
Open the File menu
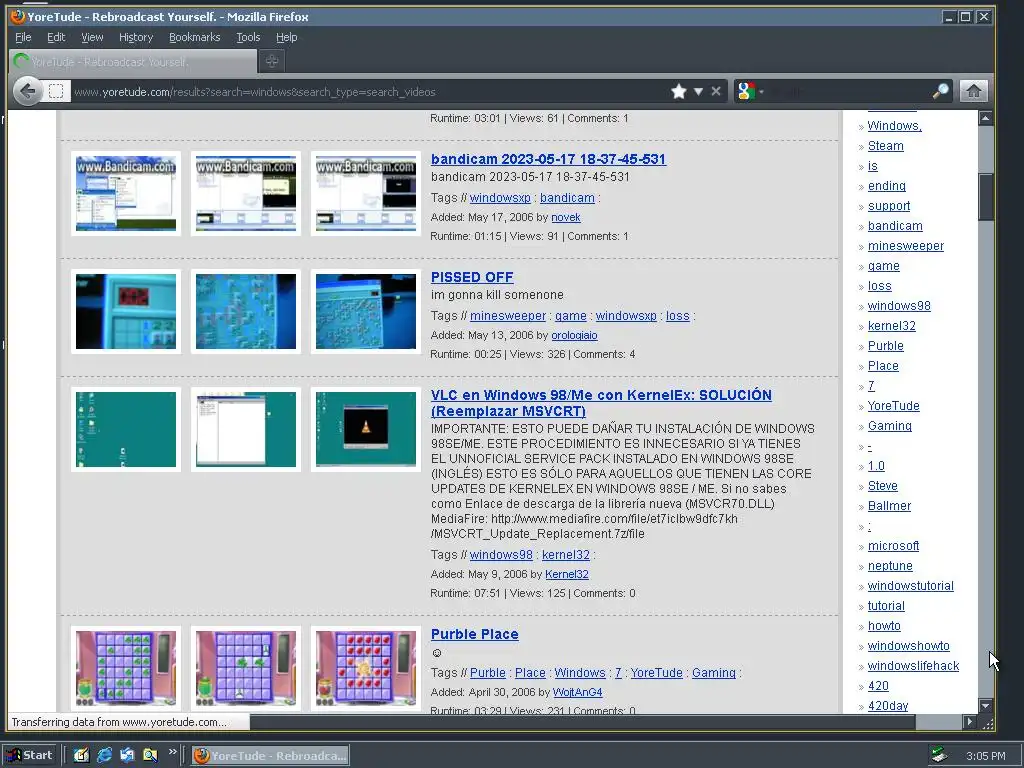click(x=23, y=37)
